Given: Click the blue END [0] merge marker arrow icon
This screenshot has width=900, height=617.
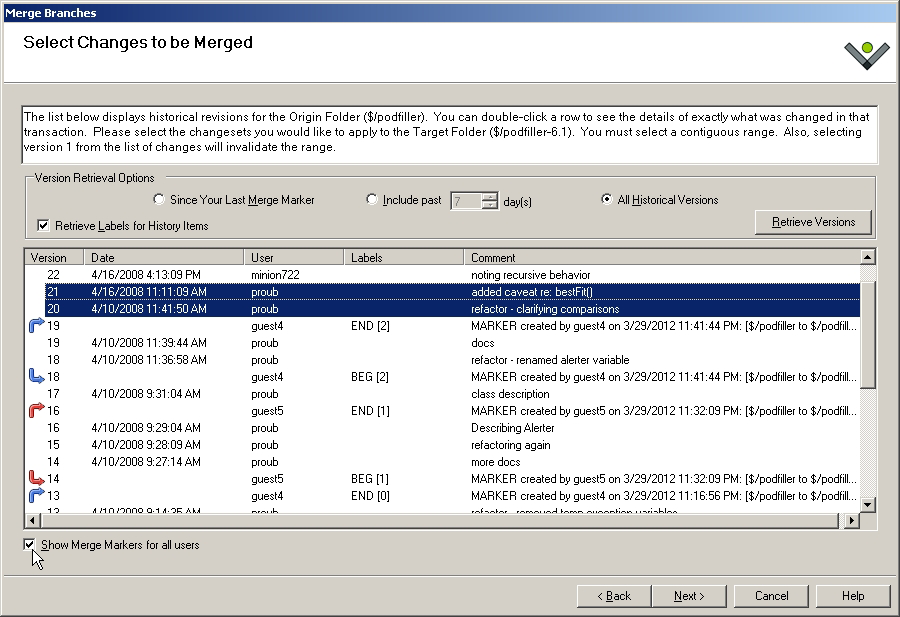Looking at the screenshot, I should (37, 496).
